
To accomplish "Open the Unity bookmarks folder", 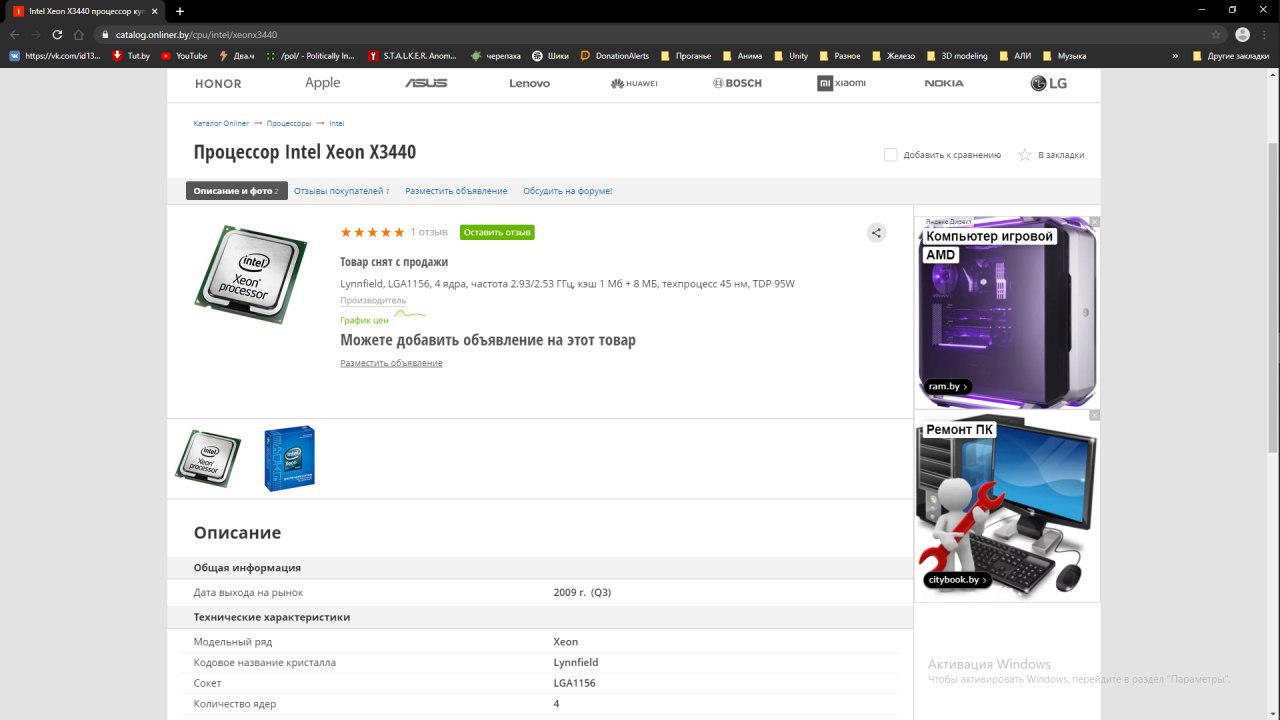I will coord(791,56).
